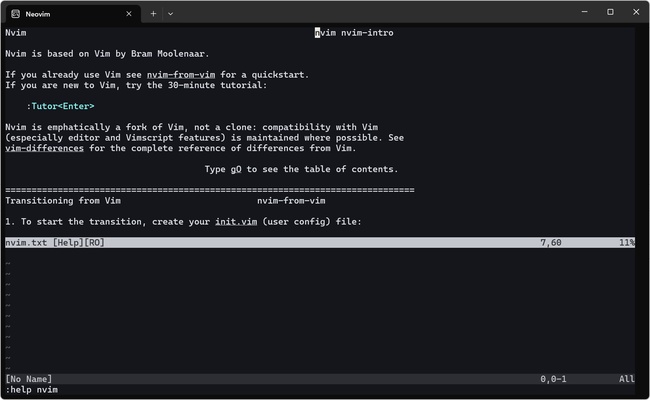The image size is (650, 400).
Task: Click the 'Transitioning from Vim' heading
Action: [63, 201]
